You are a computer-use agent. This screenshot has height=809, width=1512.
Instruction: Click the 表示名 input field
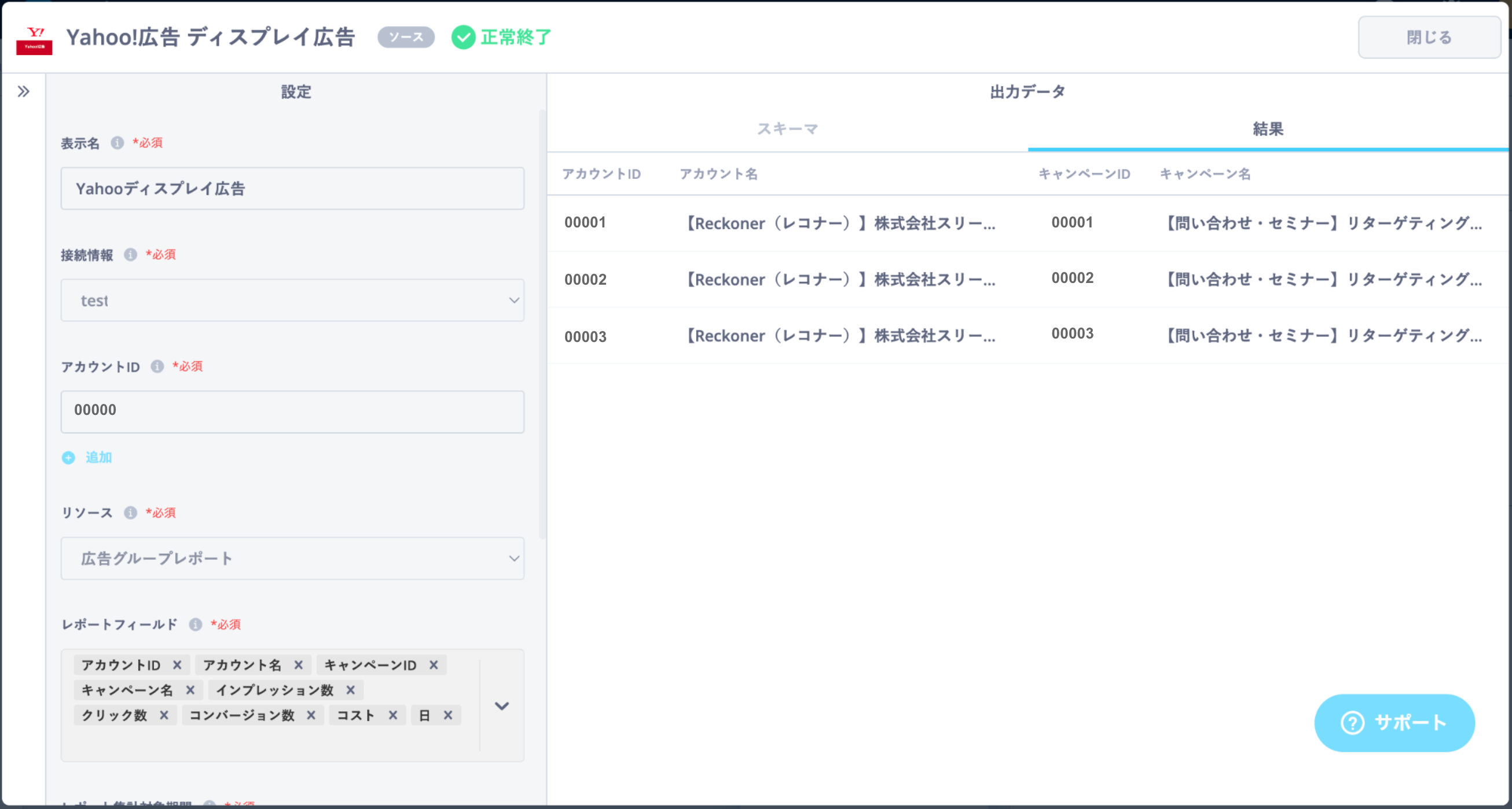click(292, 189)
